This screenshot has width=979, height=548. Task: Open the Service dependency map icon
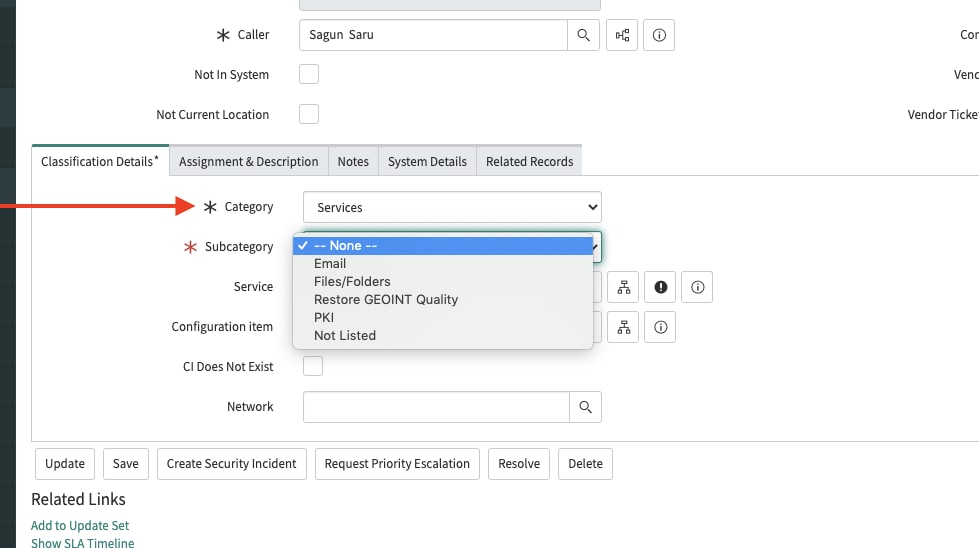point(624,287)
